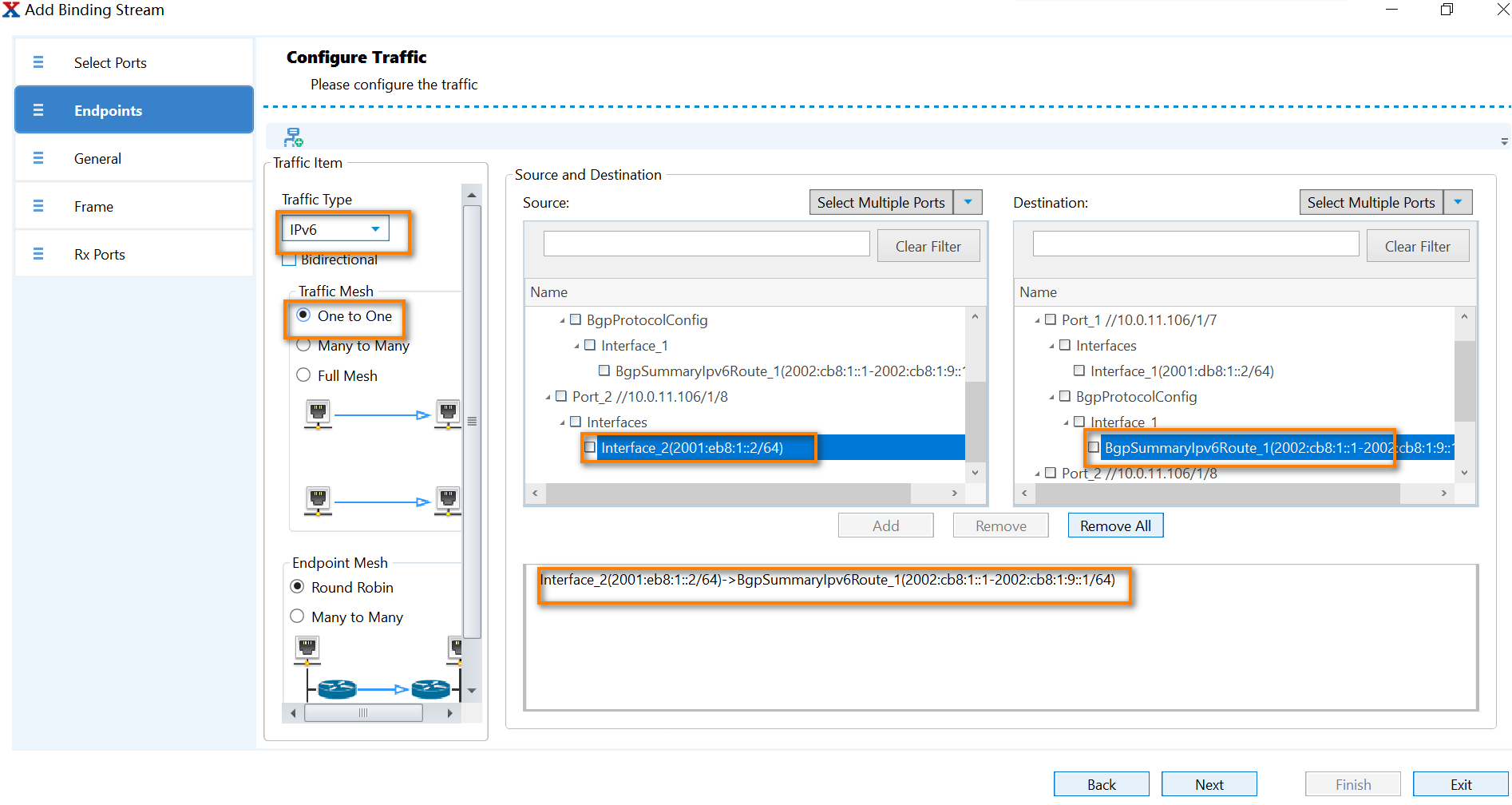Collapse Destination Port_1 node
1512x805 pixels.
tap(1037, 321)
